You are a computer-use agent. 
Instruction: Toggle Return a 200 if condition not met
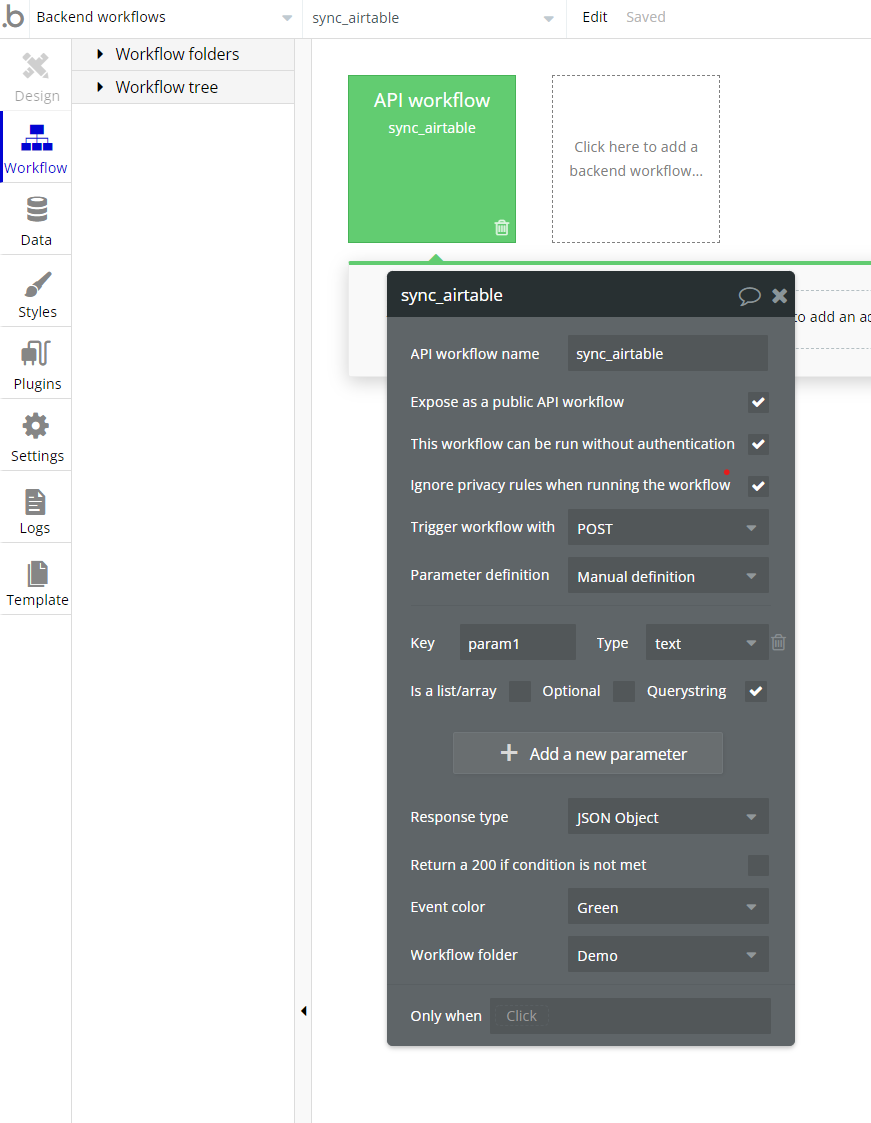click(x=758, y=865)
